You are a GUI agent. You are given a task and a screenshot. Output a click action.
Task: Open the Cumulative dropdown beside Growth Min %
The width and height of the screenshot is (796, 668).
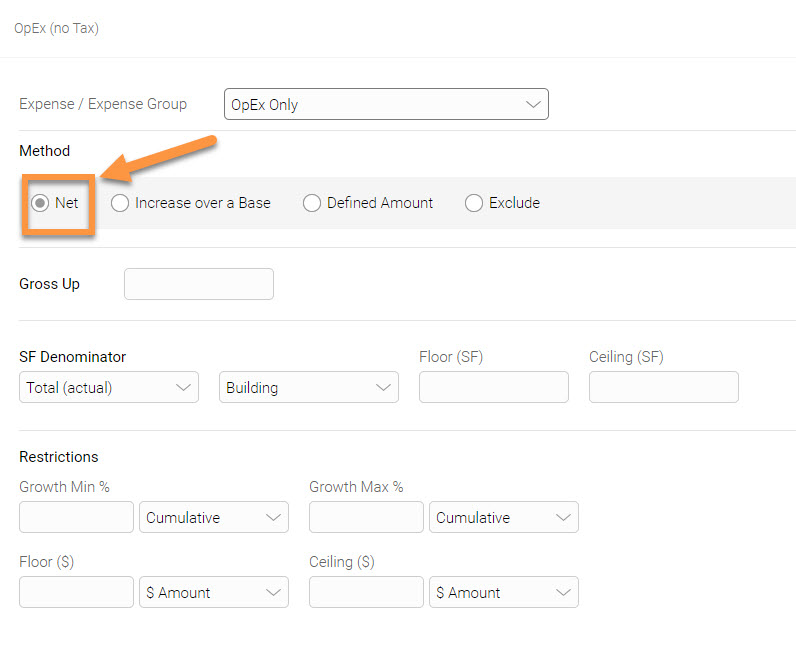[x=214, y=517]
